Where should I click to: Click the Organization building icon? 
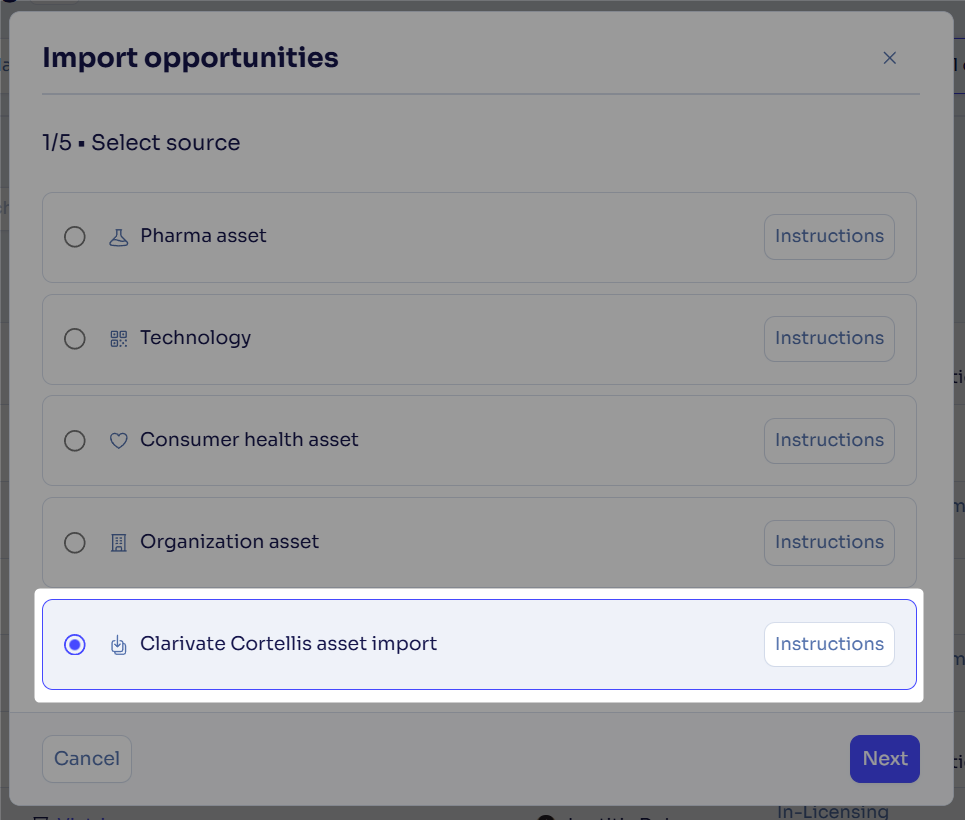pos(119,543)
